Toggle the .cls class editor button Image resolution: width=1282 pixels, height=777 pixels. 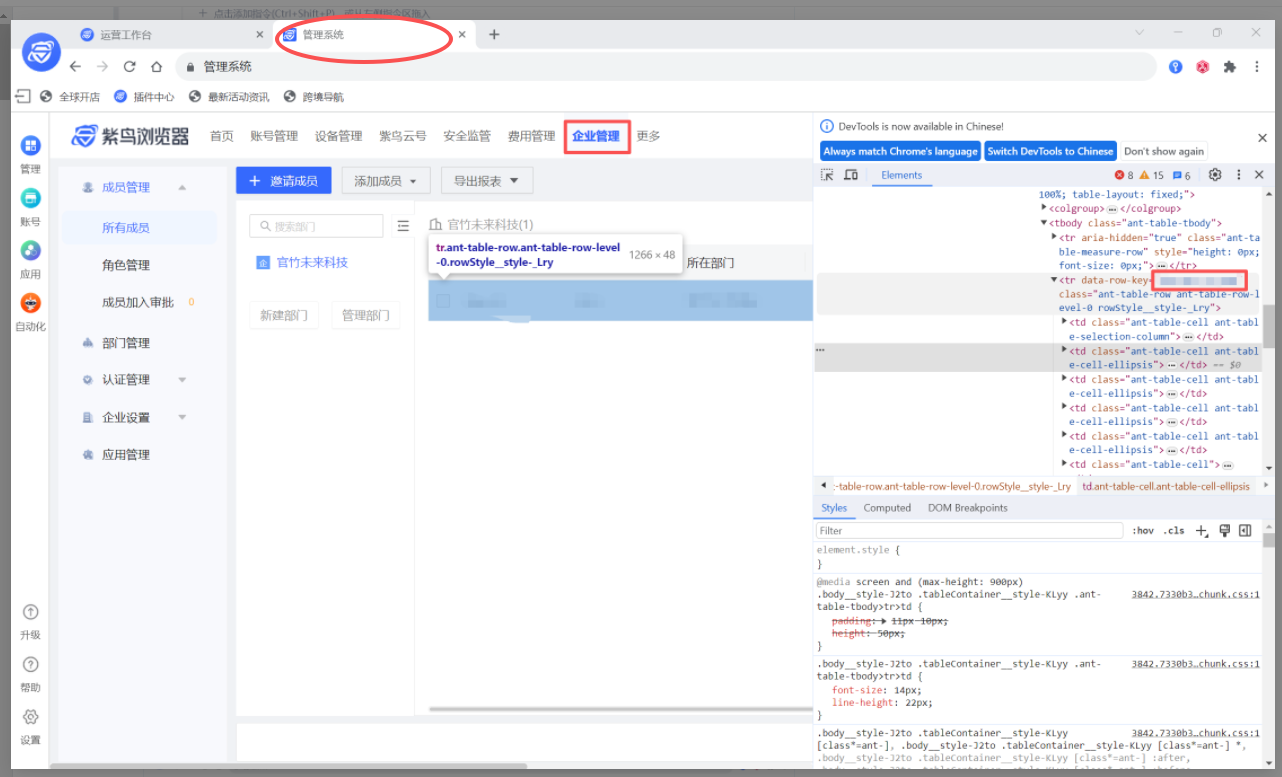(1174, 531)
